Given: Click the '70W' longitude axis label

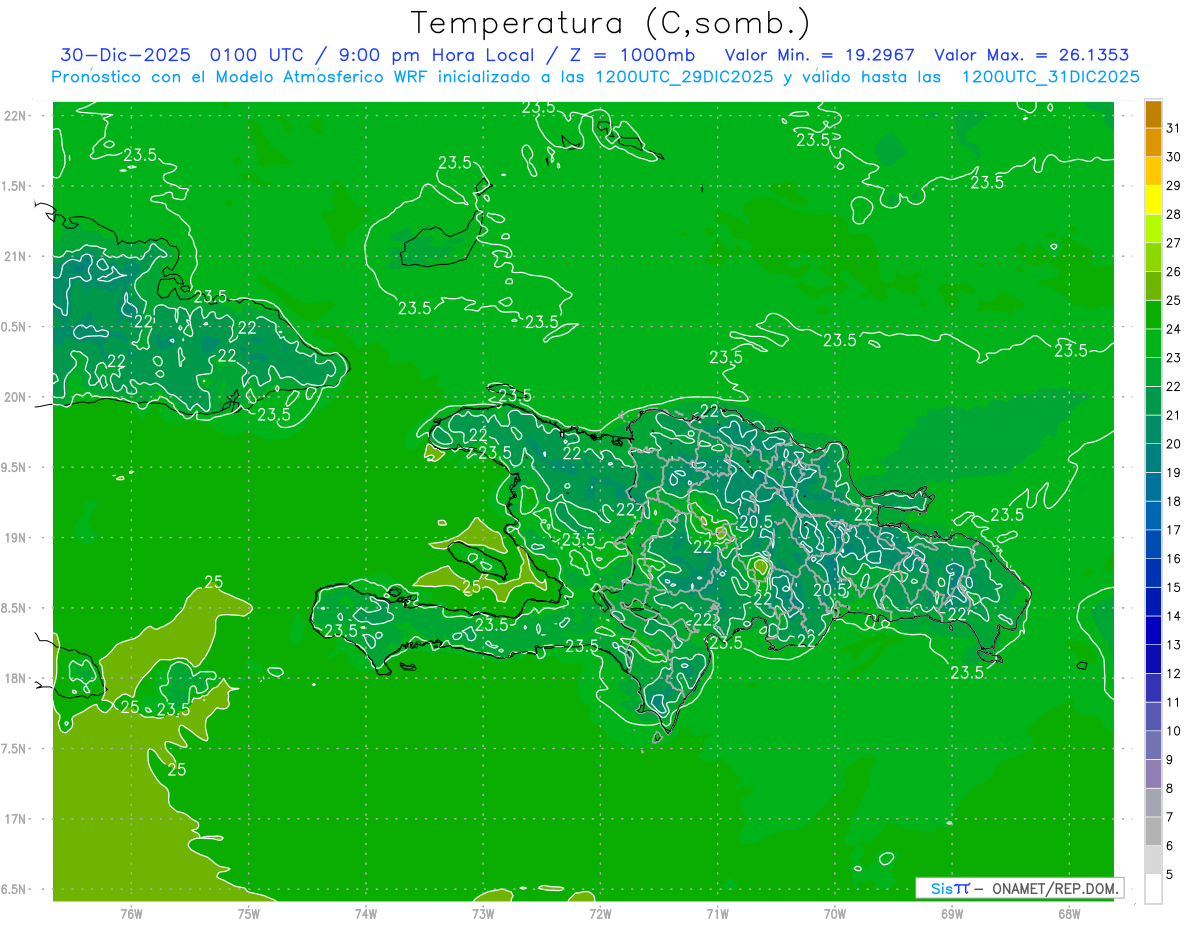Looking at the screenshot, I should pyautogui.click(x=835, y=914).
